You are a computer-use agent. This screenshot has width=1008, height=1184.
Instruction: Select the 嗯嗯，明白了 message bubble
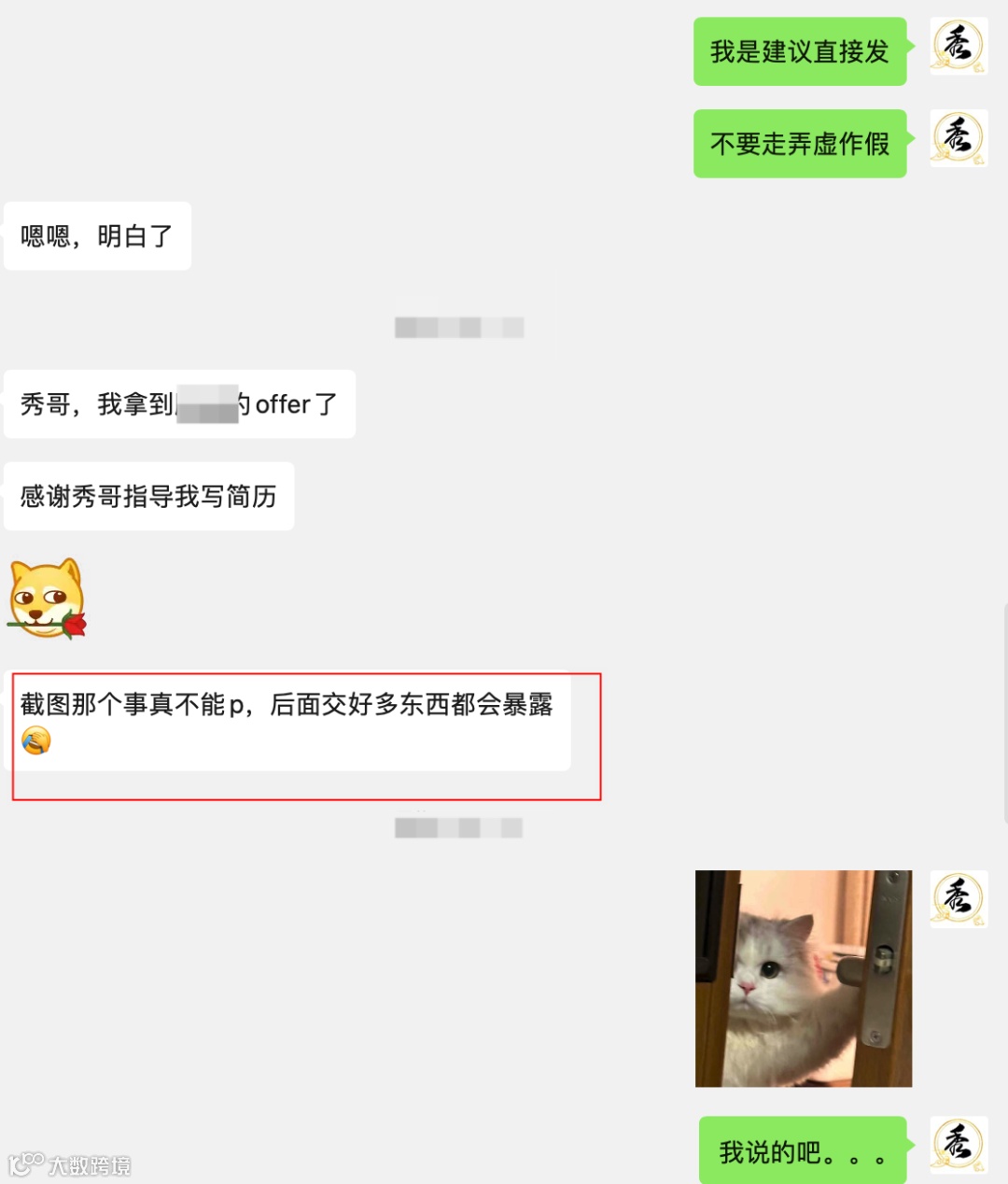[x=97, y=236]
